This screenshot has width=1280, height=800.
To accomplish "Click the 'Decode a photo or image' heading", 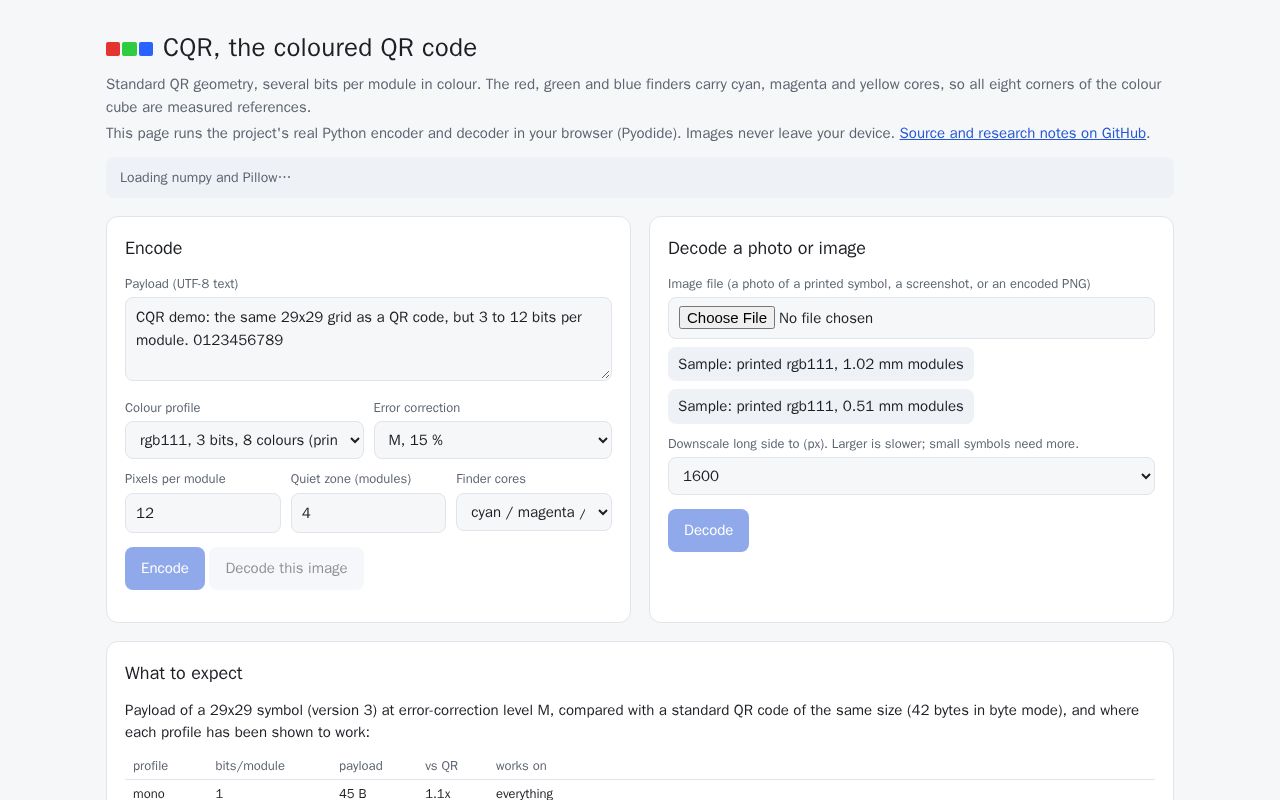I will 767,248.
